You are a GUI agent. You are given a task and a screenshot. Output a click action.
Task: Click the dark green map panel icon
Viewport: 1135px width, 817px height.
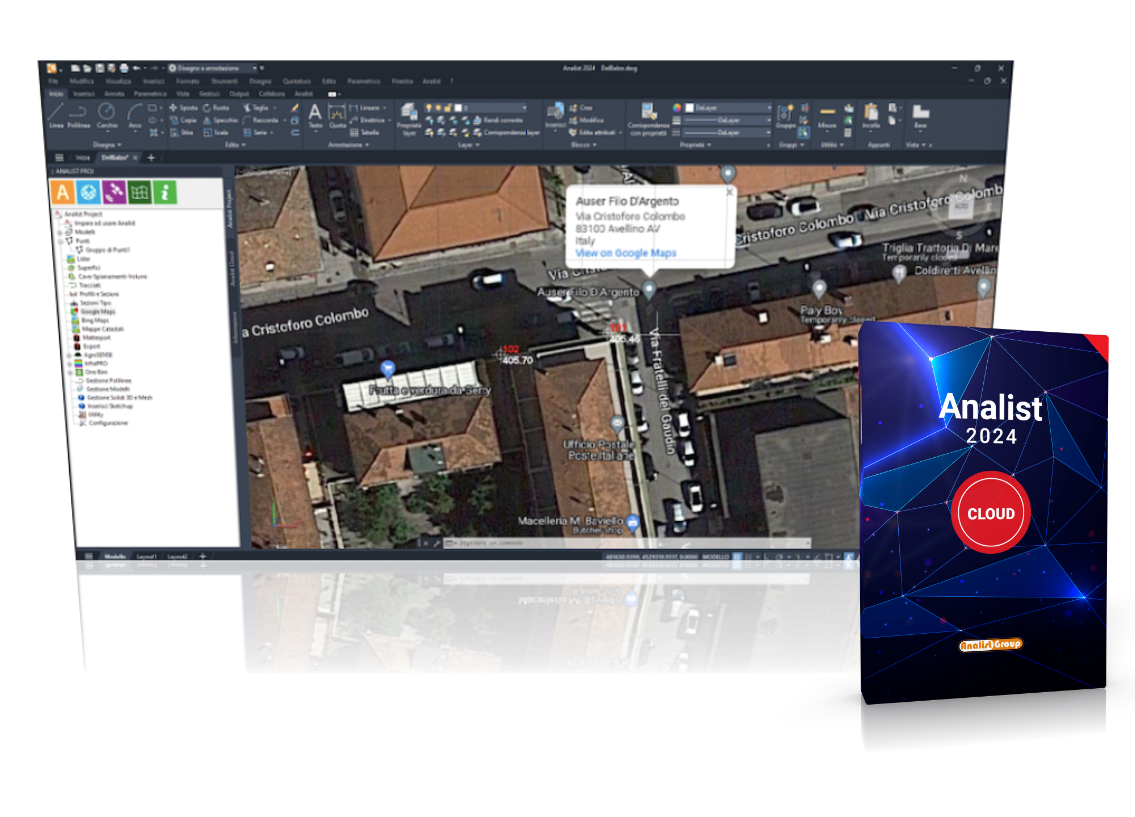click(x=139, y=192)
